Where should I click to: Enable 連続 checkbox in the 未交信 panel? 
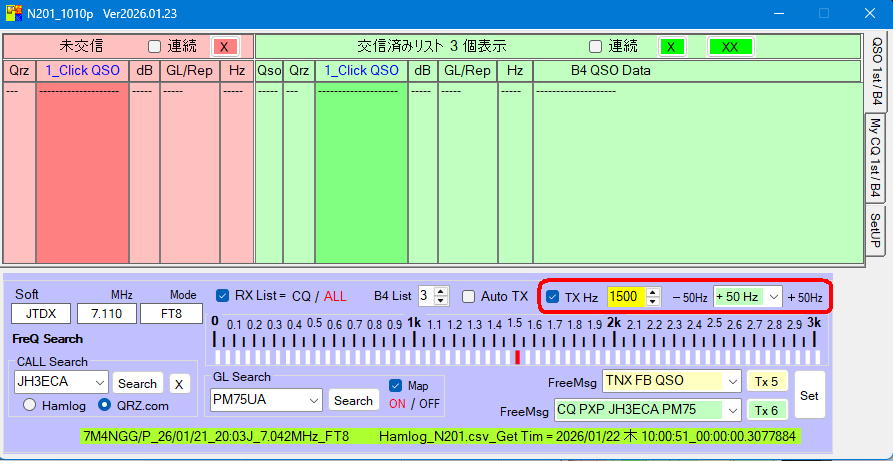coord(154,47)
